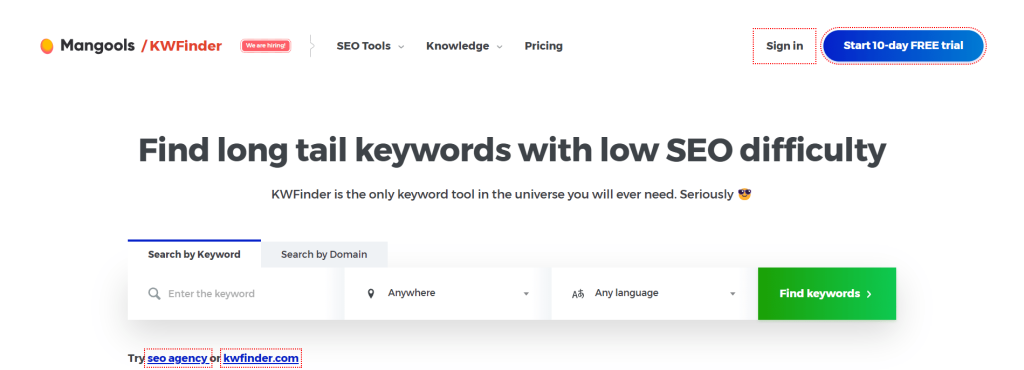Viewport: 1024px width, 370px height.
Task: Focus the Enter the keyword field
Action: pos(236,294)
